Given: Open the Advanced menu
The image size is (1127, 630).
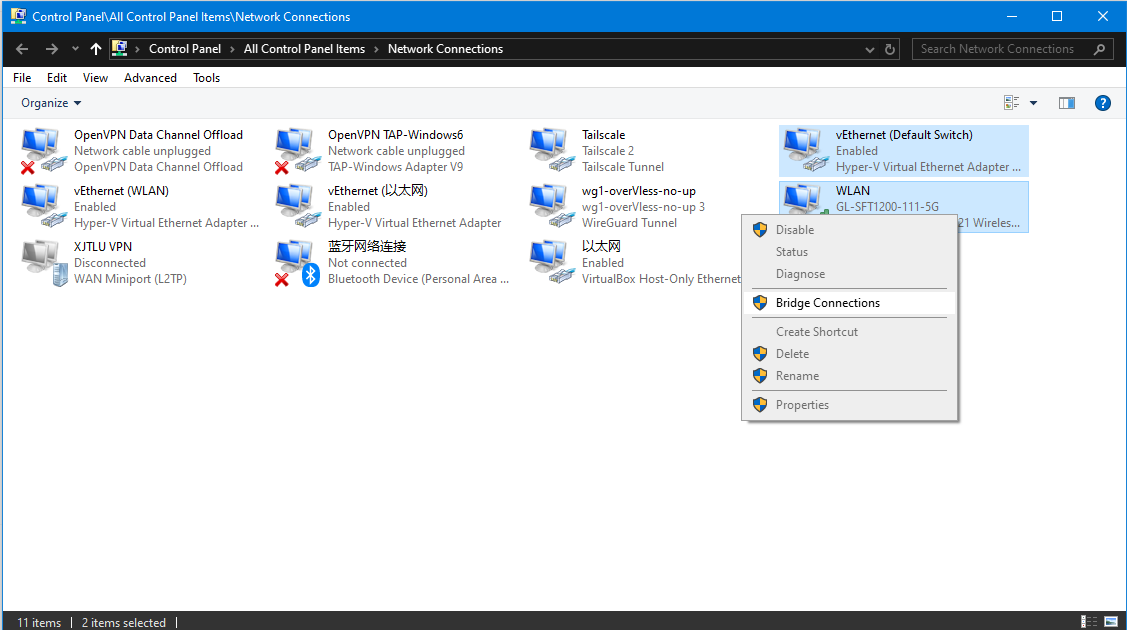Looking at the screenshot, I should click(150, 78).
